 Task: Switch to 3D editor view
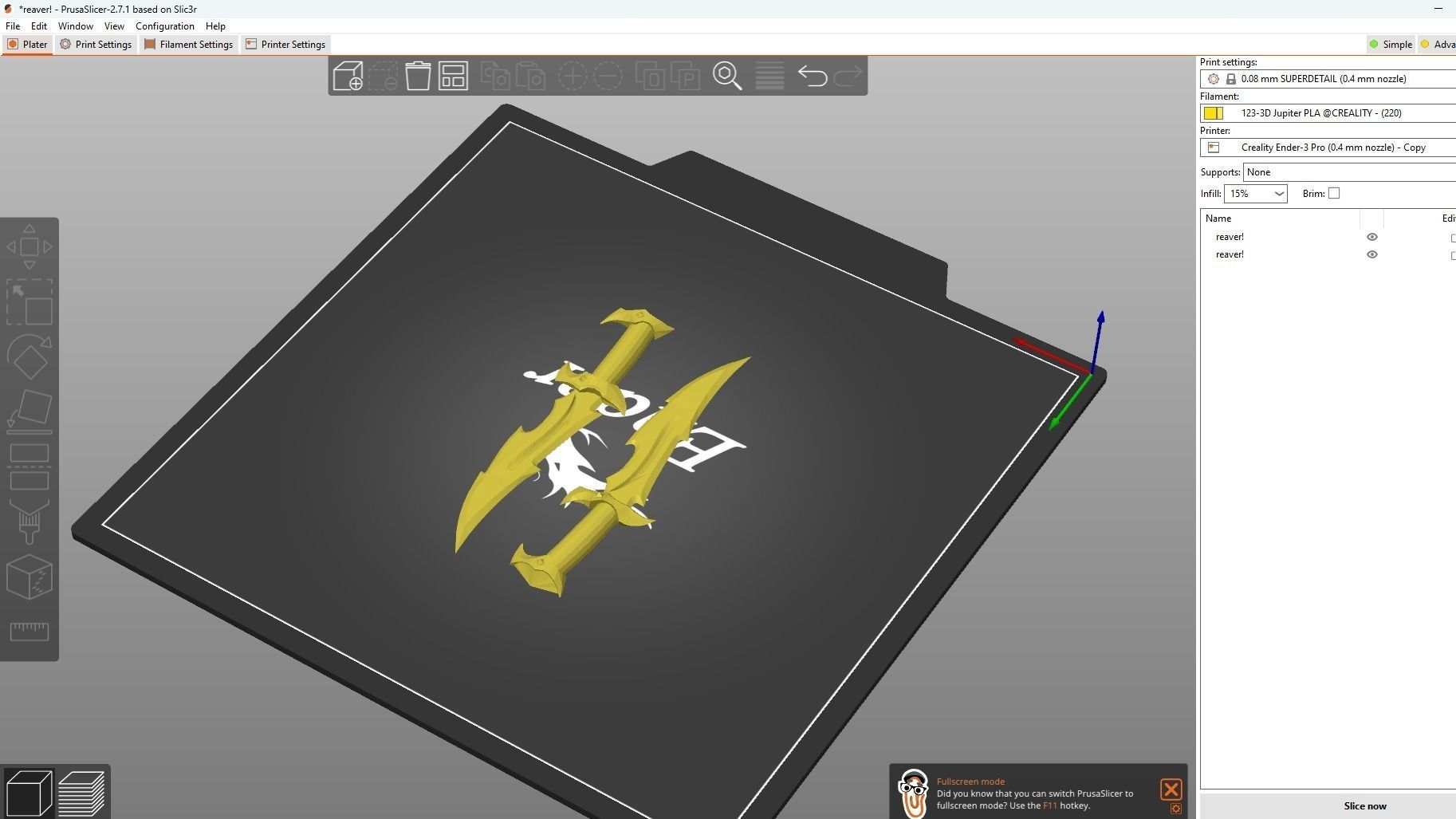(29, 793)
